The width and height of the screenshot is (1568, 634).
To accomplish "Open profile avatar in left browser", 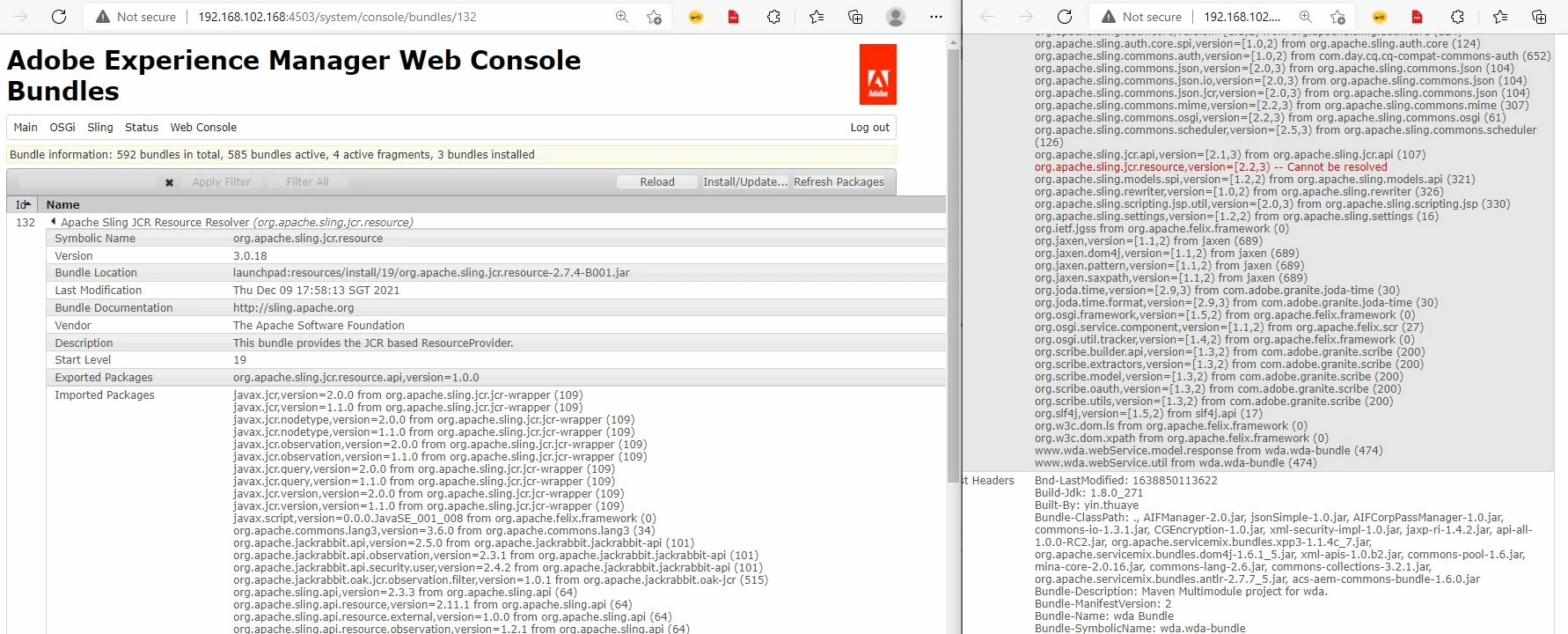I will pos(896,17).
